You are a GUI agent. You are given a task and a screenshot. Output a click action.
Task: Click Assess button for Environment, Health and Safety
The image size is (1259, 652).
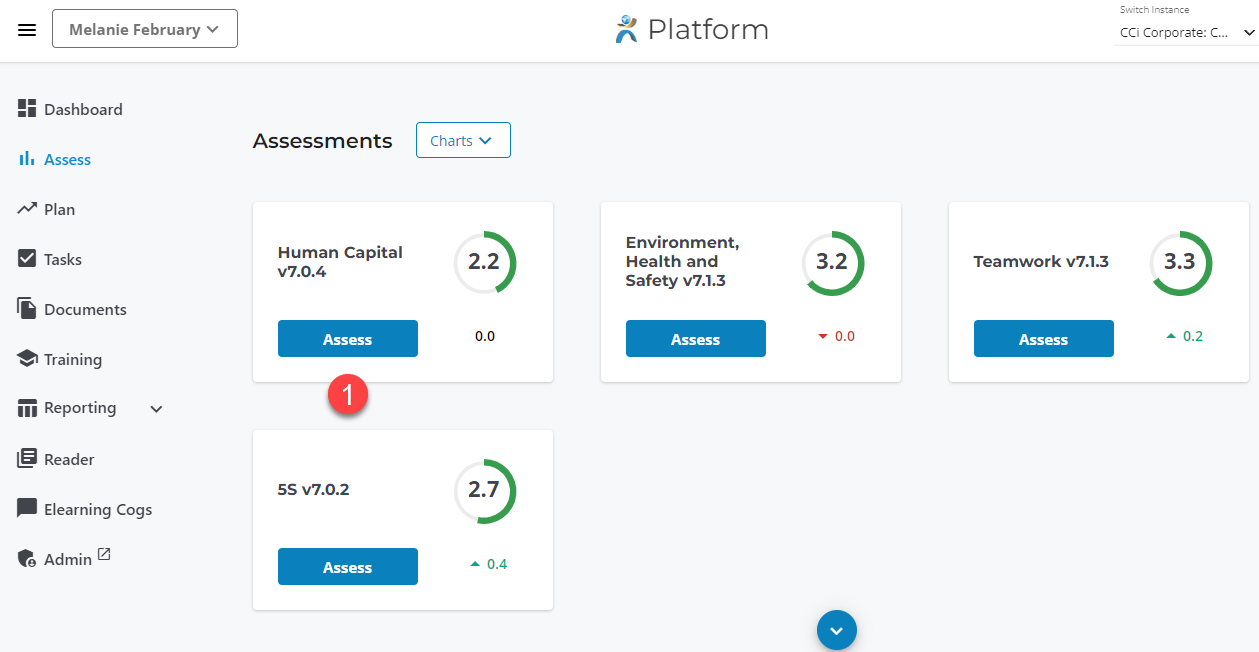pos(696,339)
